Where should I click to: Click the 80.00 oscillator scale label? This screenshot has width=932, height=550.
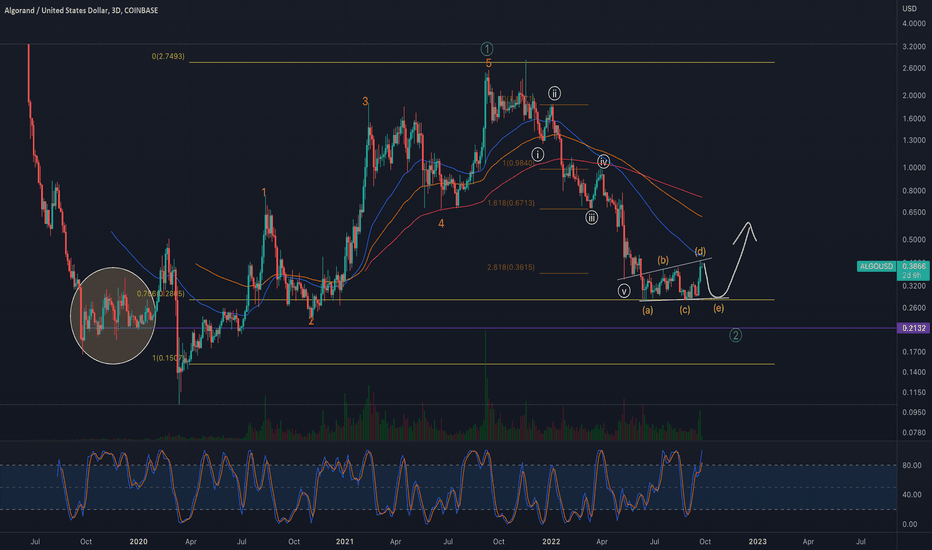point(912,466)
